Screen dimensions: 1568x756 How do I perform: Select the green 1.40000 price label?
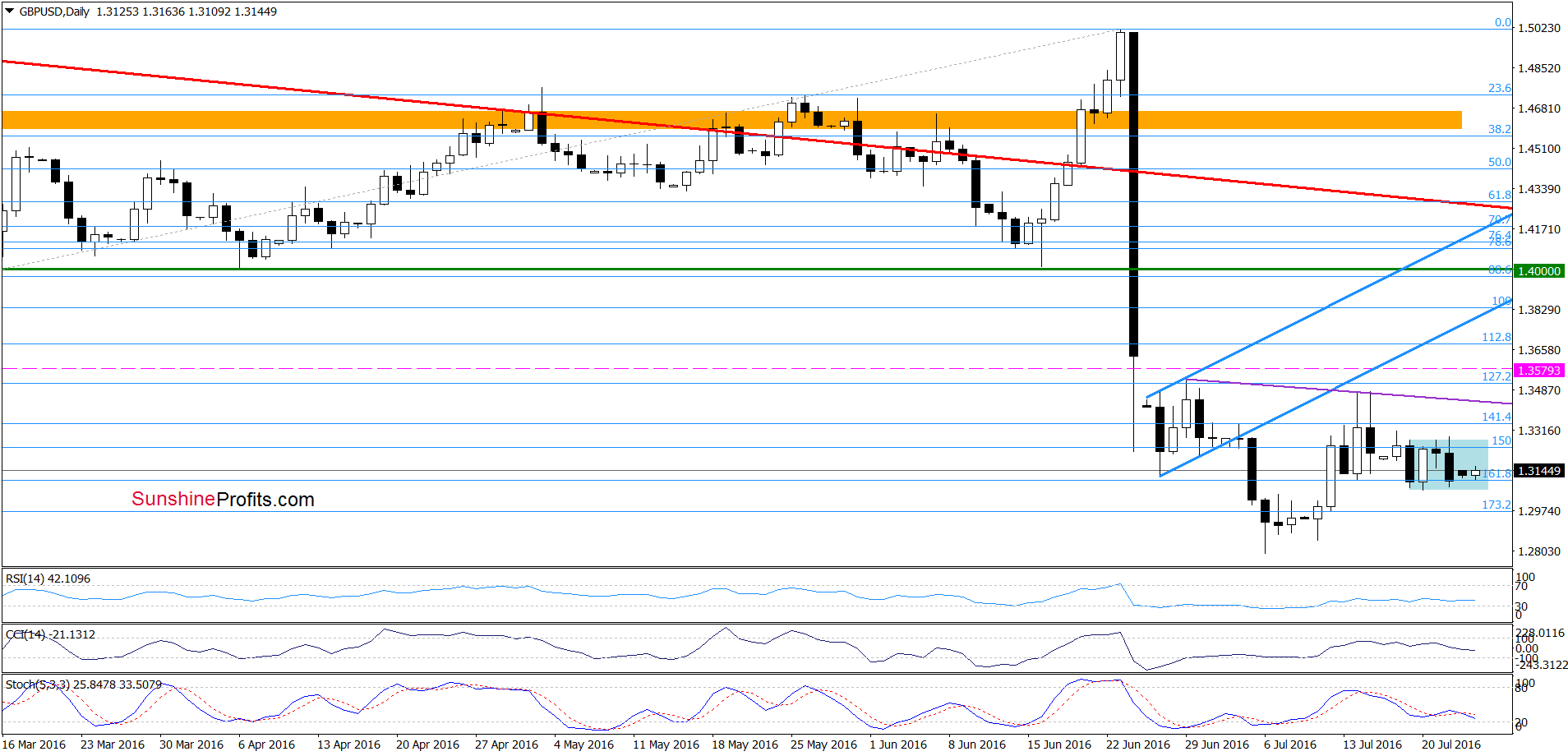pyautogui.click(x=1539, y=271)
